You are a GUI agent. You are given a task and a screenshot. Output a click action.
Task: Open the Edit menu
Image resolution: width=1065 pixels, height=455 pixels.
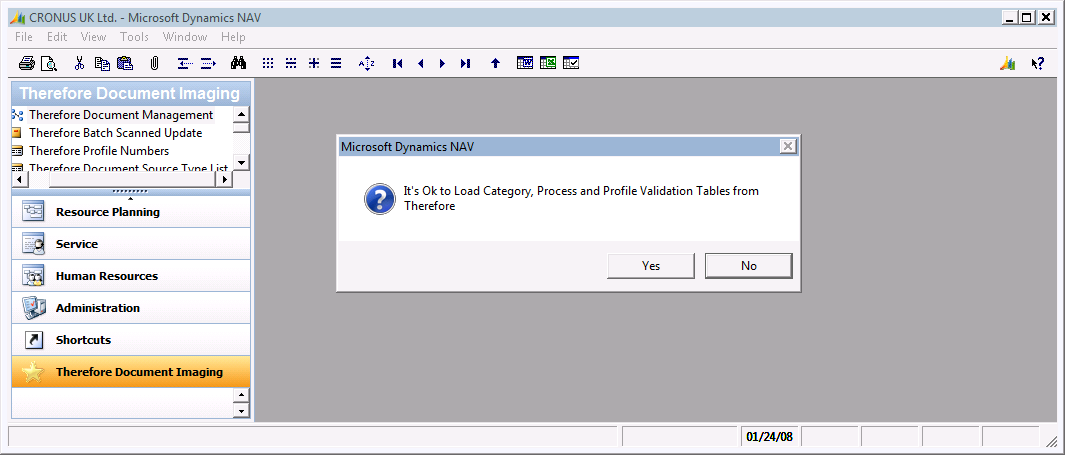(57, 37)
